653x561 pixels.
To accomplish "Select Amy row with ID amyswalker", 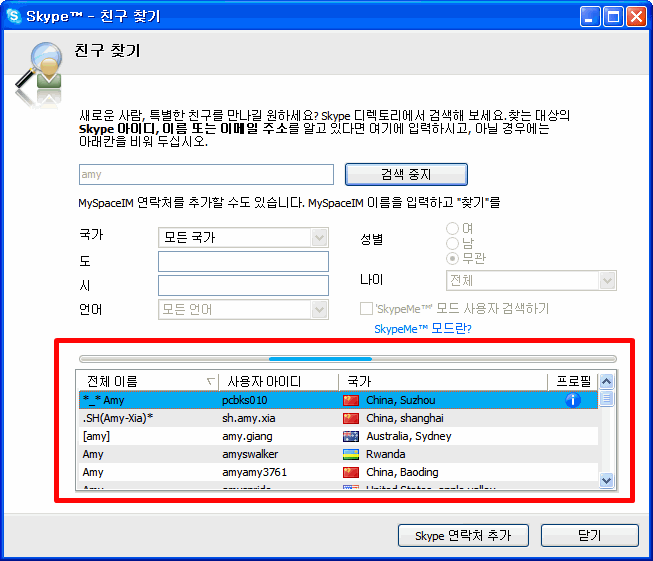I will [x=338, y=454].
